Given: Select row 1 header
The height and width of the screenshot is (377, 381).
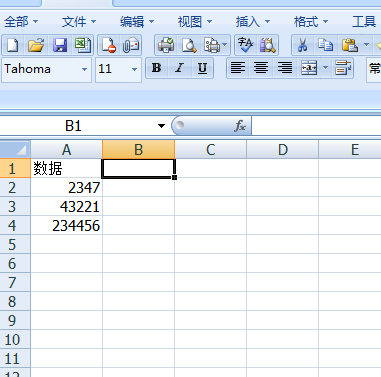Looking at the screenshot, I should point(15,168).
